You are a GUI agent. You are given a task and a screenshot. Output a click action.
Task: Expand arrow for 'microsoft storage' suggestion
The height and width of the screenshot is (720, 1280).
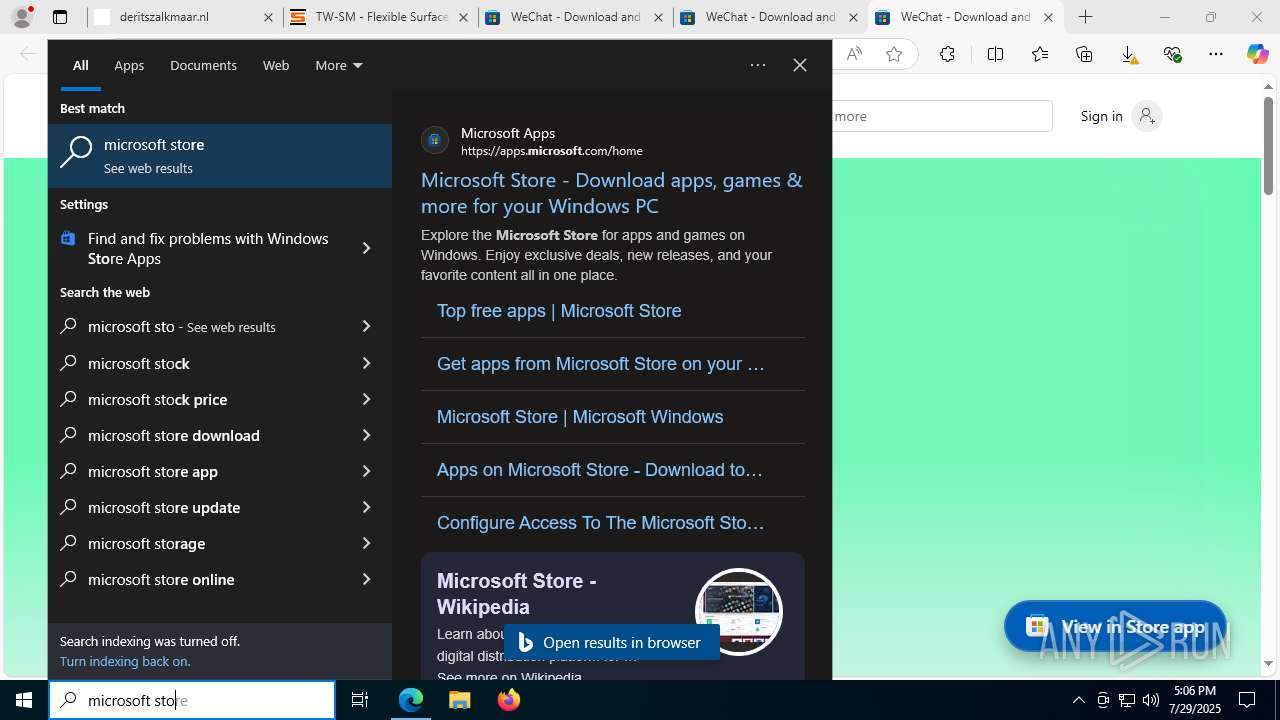coord(366,543)
